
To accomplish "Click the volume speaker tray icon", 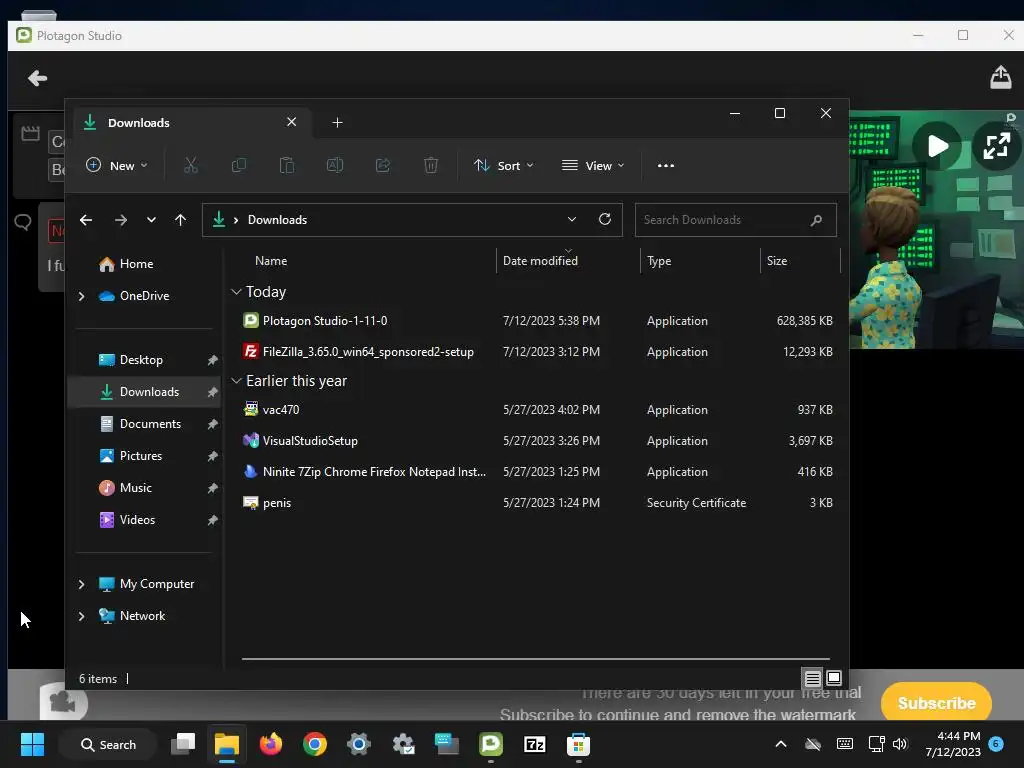I will tap(900, 744).
